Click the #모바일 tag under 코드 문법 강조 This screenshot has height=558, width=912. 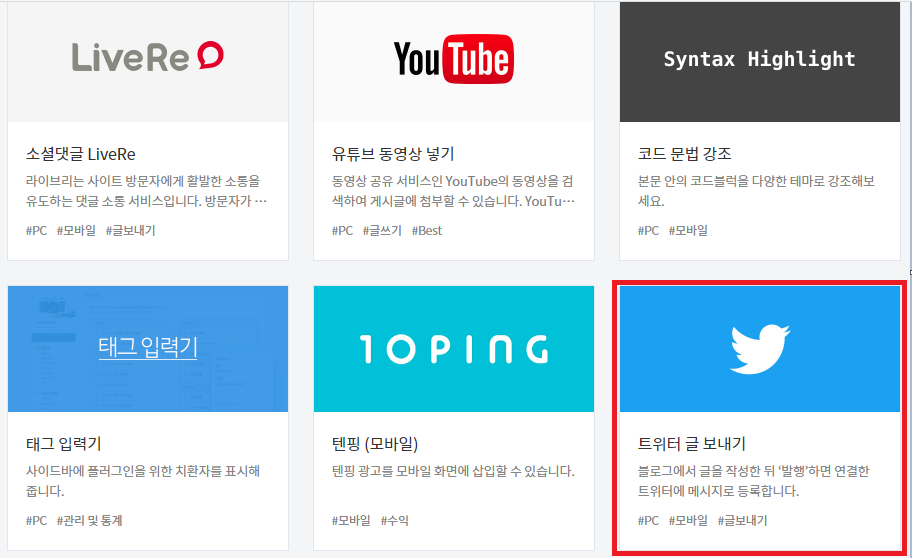pyautogui.click(x=688, y=230)
